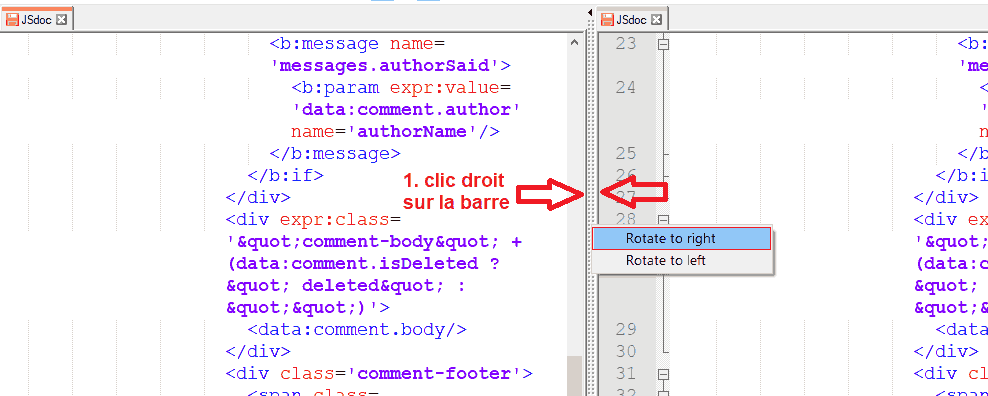Image resolution: width=988 pixels, height=396 pixels.
Task: Click the name='authorName'/> line in the left pane
Action: pyautogui.click(x=395, y=132)
